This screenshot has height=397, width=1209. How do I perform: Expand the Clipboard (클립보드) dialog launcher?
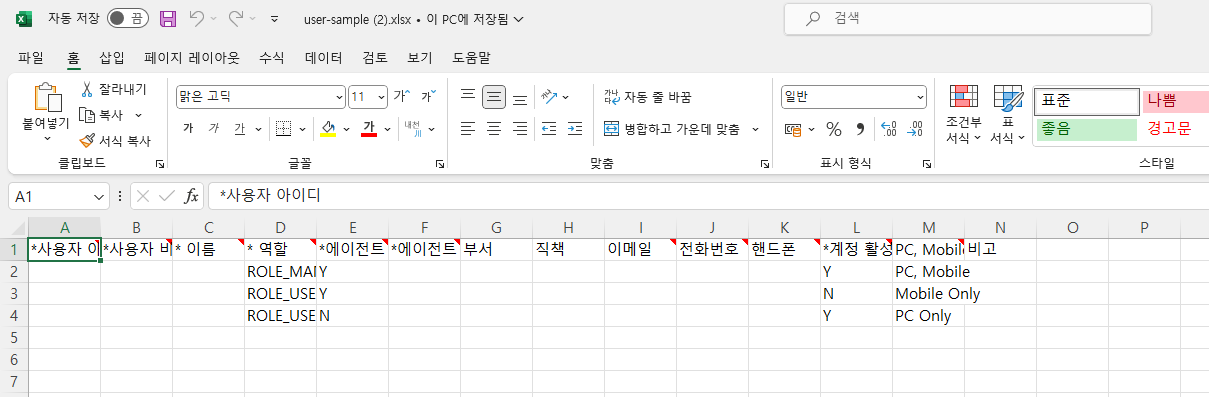[159, 163]
